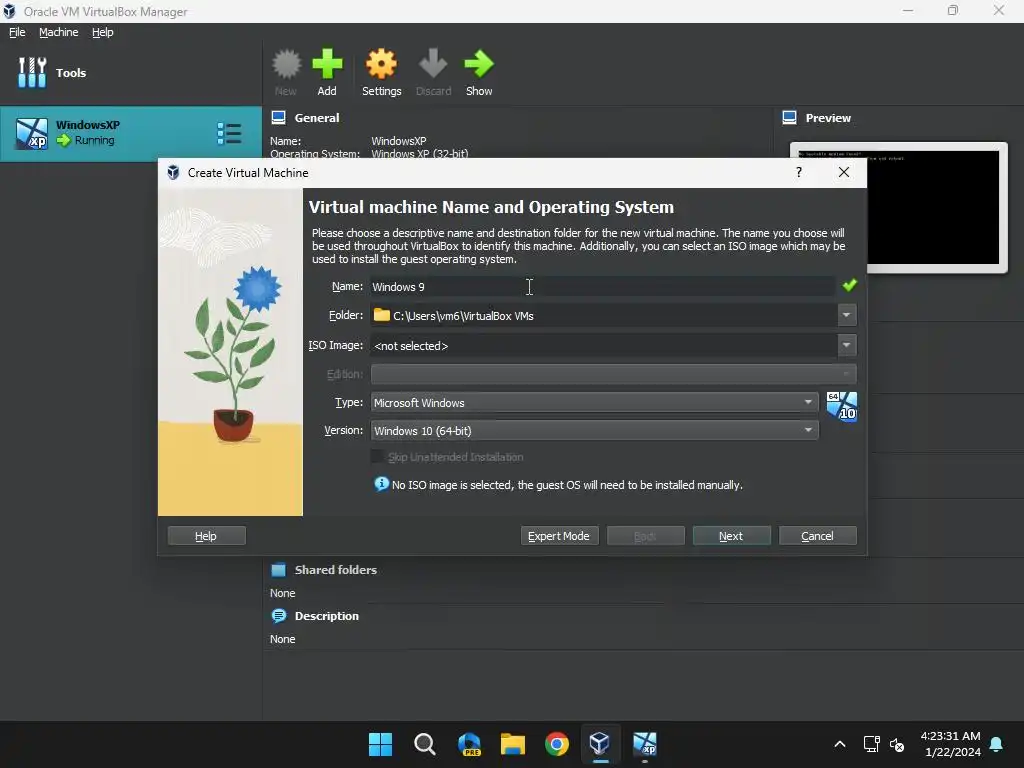Open the WindowsXP machine menu list icon
The width and height of the screenshot is (1024, 768).
pyautogui.click(x=229, y=133)
